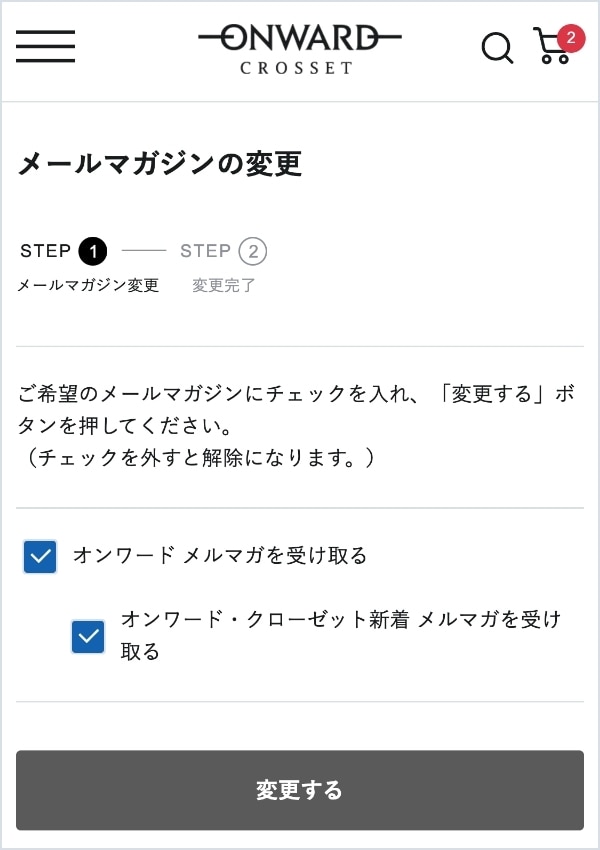Open search with the magnifier icon
Viewport: 600px width, 850px height.
497,47
